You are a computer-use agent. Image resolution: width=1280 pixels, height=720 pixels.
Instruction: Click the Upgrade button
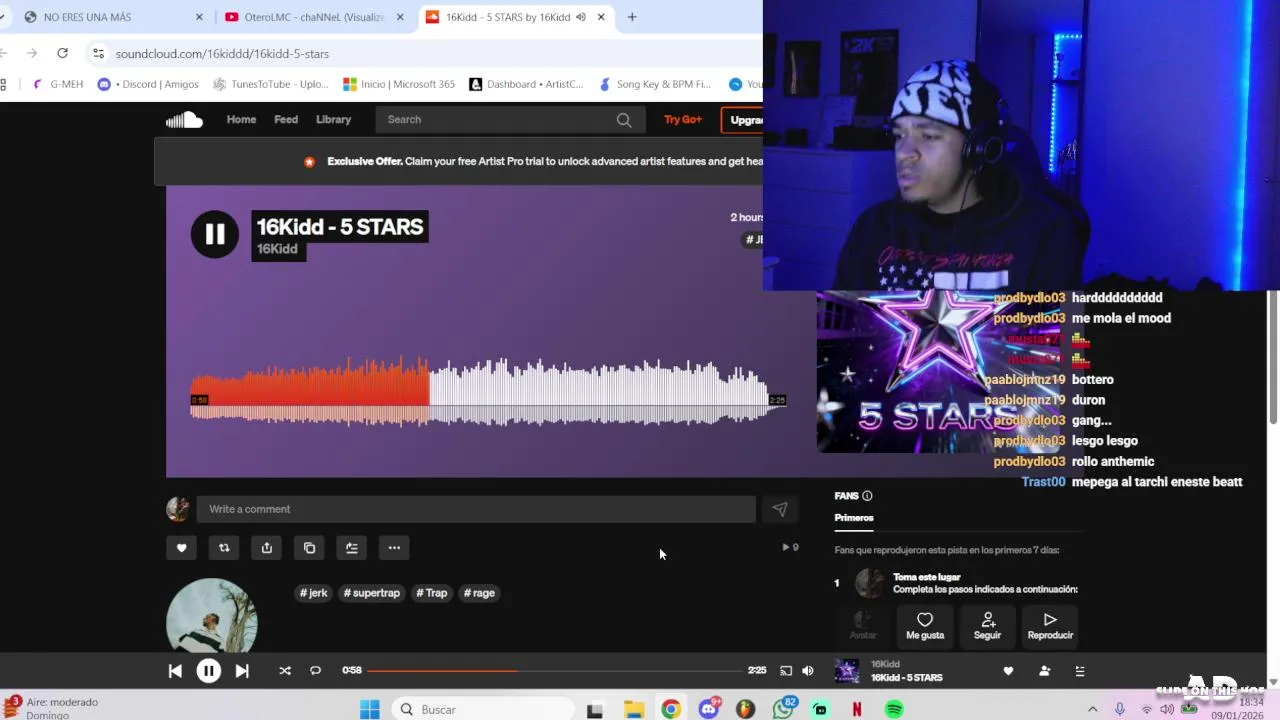pos(743,120)
